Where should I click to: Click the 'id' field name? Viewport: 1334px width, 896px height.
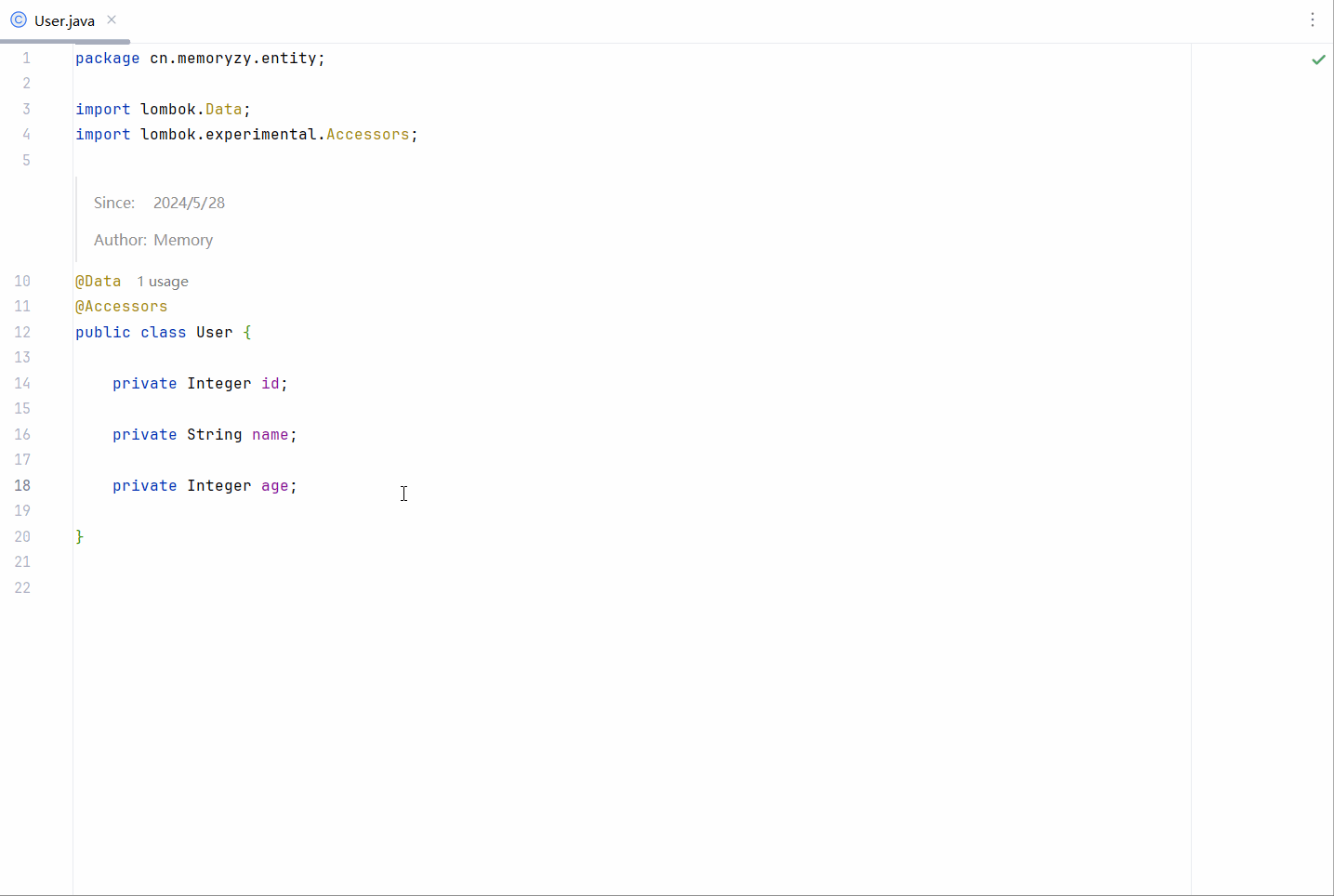coord(270,383)
